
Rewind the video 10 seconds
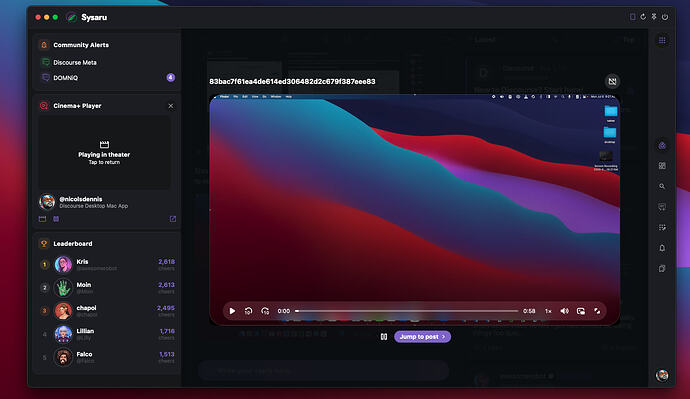tap(249, 311)
